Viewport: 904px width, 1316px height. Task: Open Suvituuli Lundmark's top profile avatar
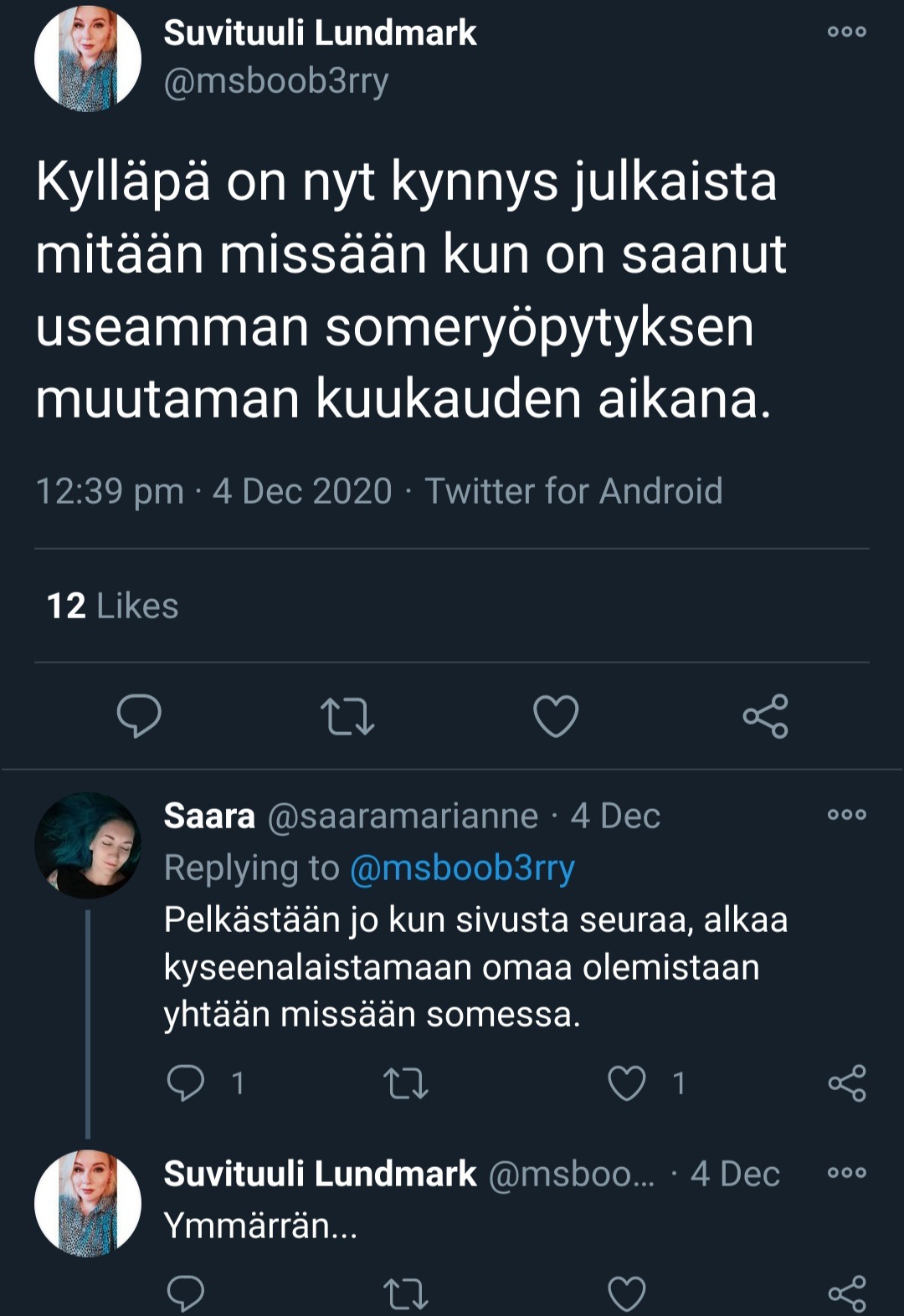click(x=87, y=59)
